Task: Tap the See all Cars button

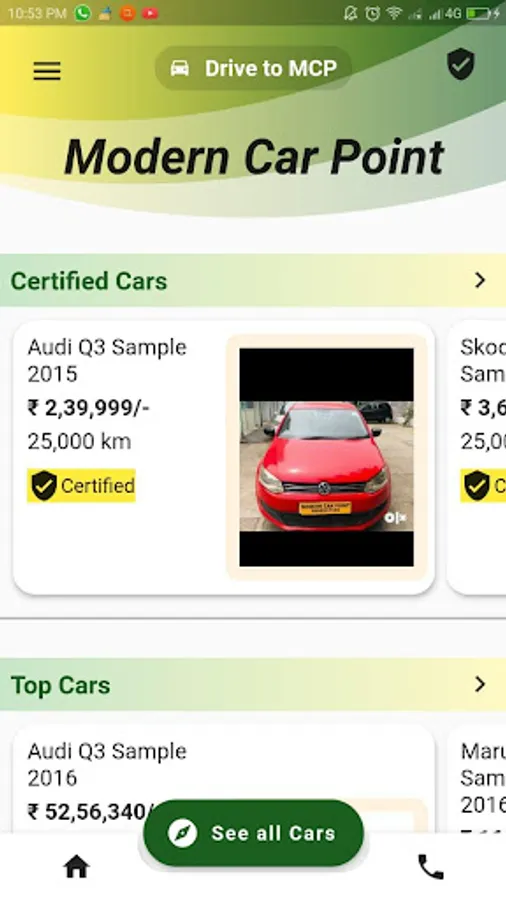Action: point(253,833)
